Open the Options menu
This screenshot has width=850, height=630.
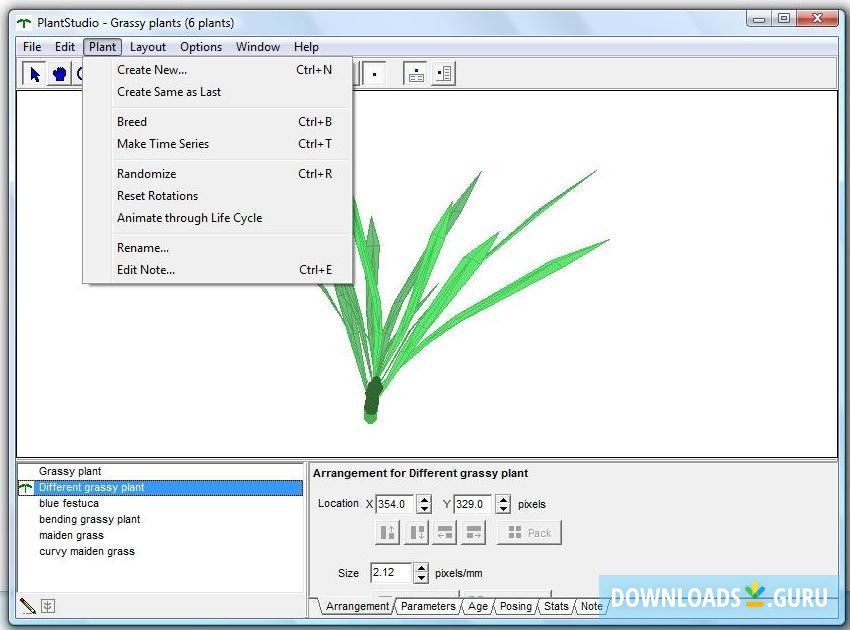point(201,47)
